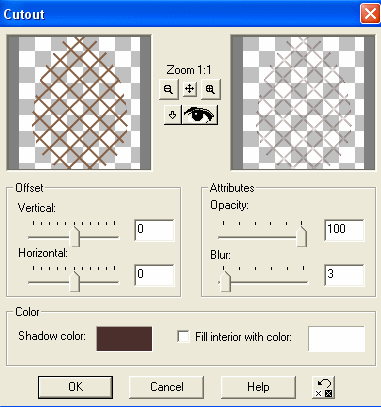Click the eye proof preview button

click(199, 115)
